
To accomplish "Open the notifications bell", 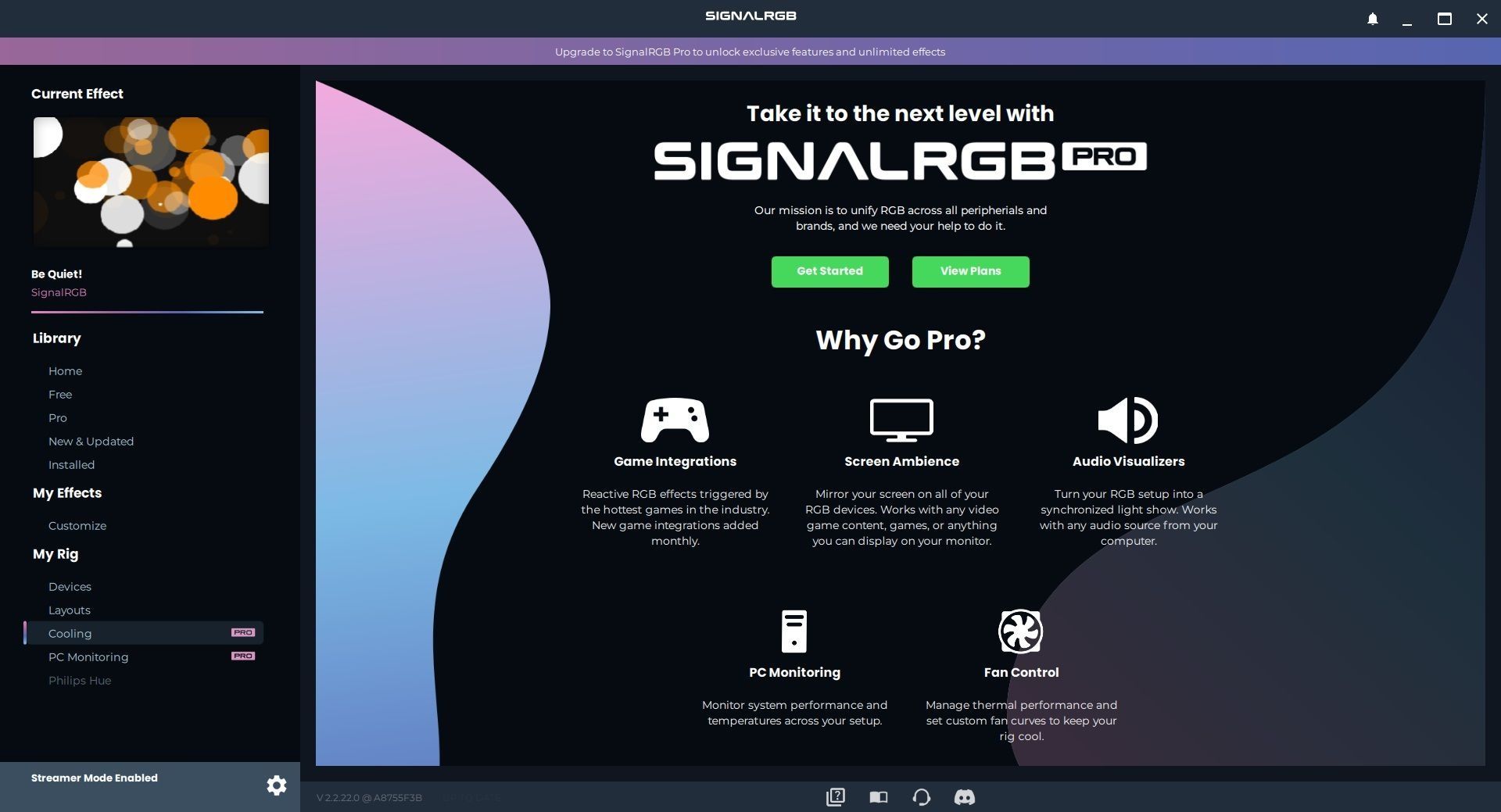I will [x=1373, y=19].
